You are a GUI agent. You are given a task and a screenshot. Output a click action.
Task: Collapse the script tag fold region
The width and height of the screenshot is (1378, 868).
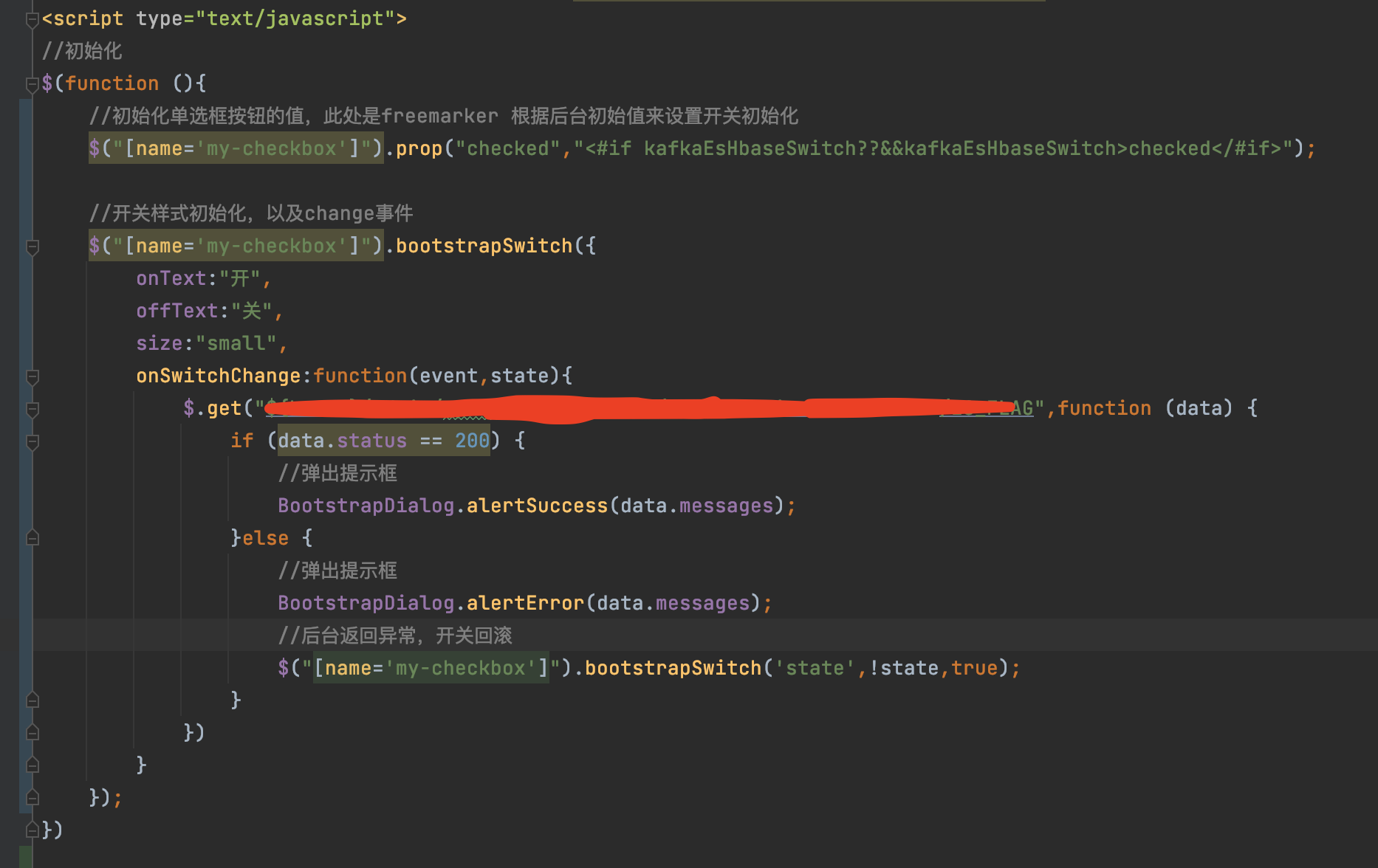pos(32,18)
